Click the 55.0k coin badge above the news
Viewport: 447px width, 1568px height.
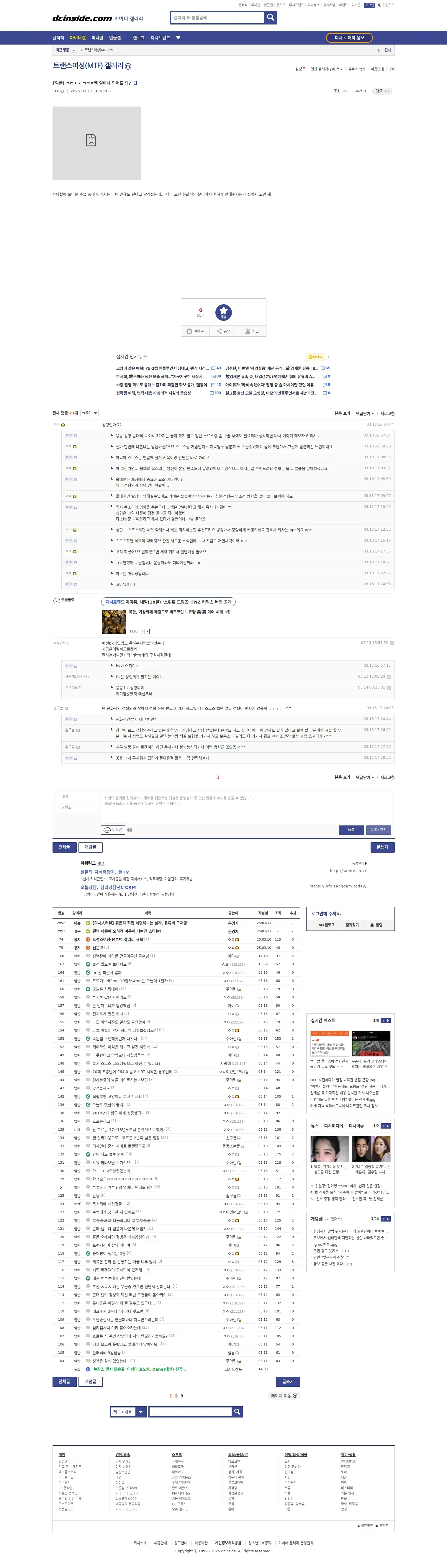316,357
